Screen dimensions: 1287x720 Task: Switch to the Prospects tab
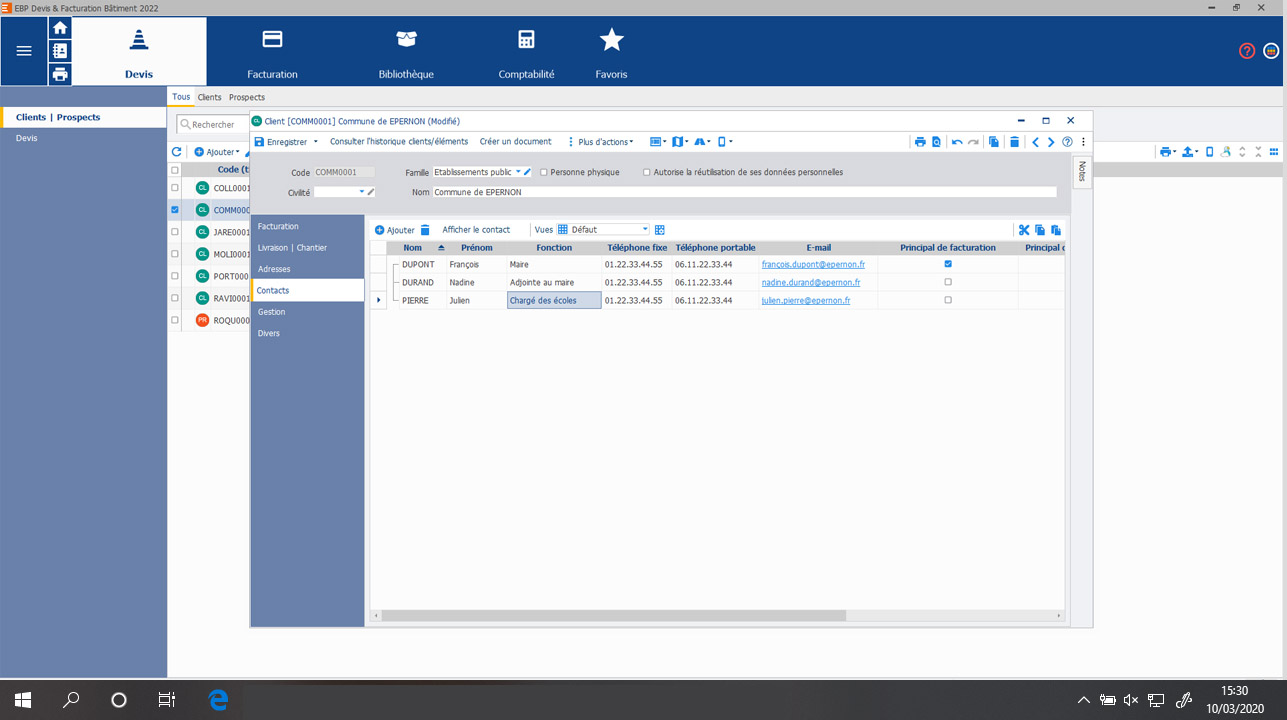(x=247, y=97)
